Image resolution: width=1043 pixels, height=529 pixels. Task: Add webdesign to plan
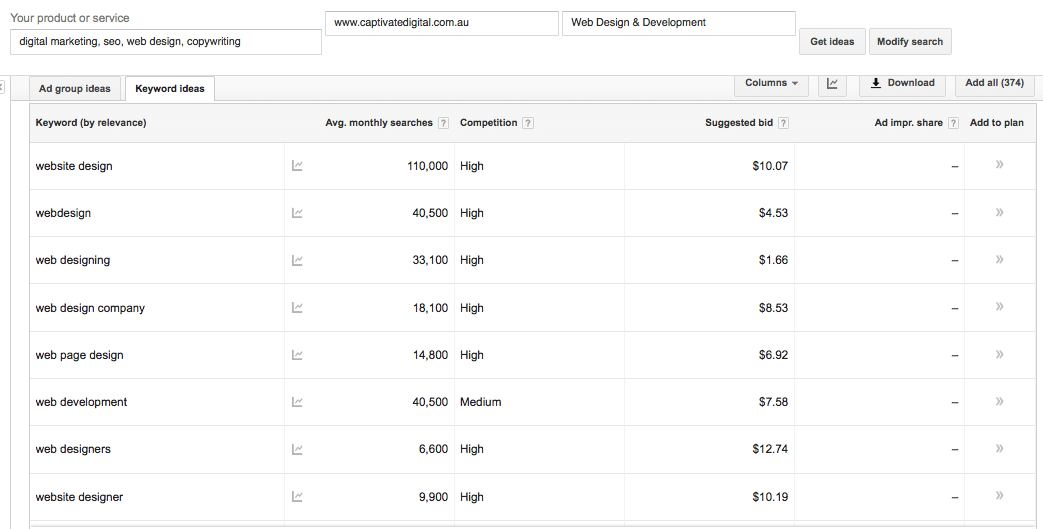coord(999,212)
